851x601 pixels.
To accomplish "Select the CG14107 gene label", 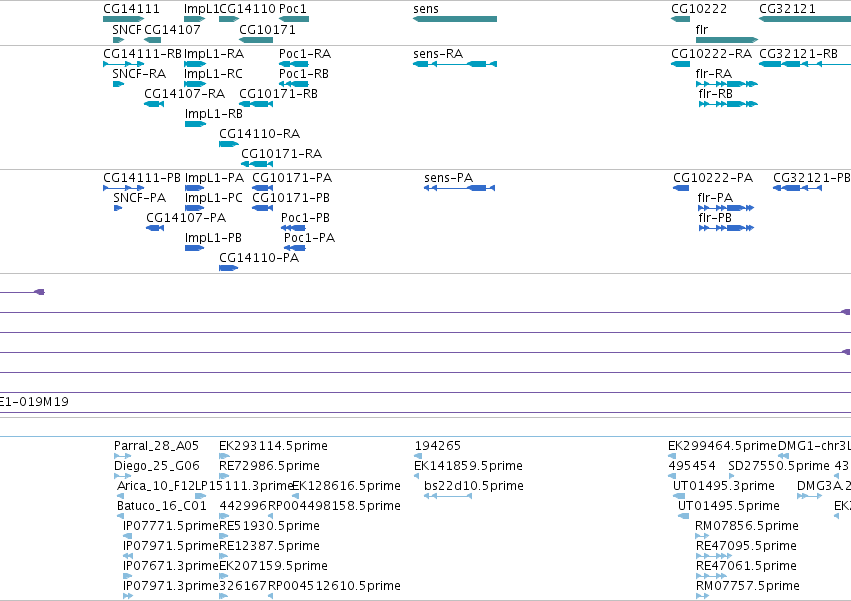I will pos(172,29).
